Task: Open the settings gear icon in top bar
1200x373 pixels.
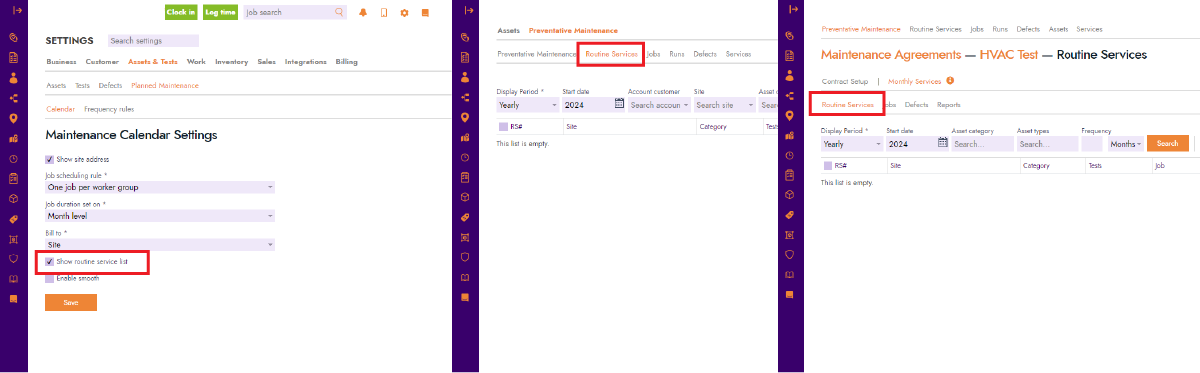Action: 404,13
